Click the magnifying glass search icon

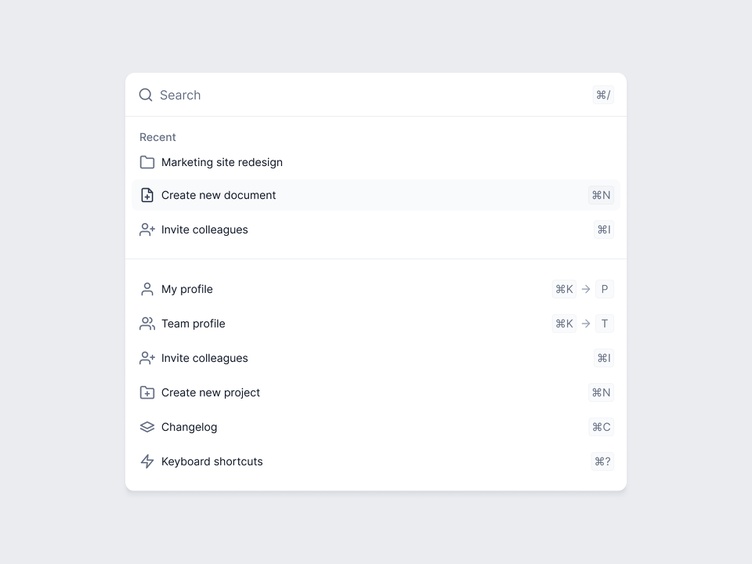(146, 95)
